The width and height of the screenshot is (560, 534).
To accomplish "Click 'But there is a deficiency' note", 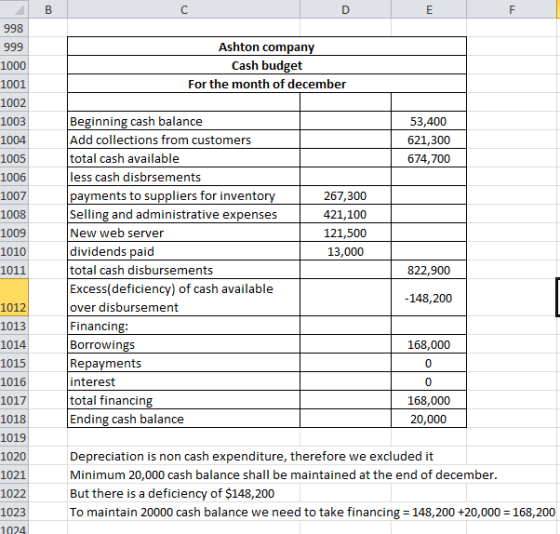I will tap(172, 493).
